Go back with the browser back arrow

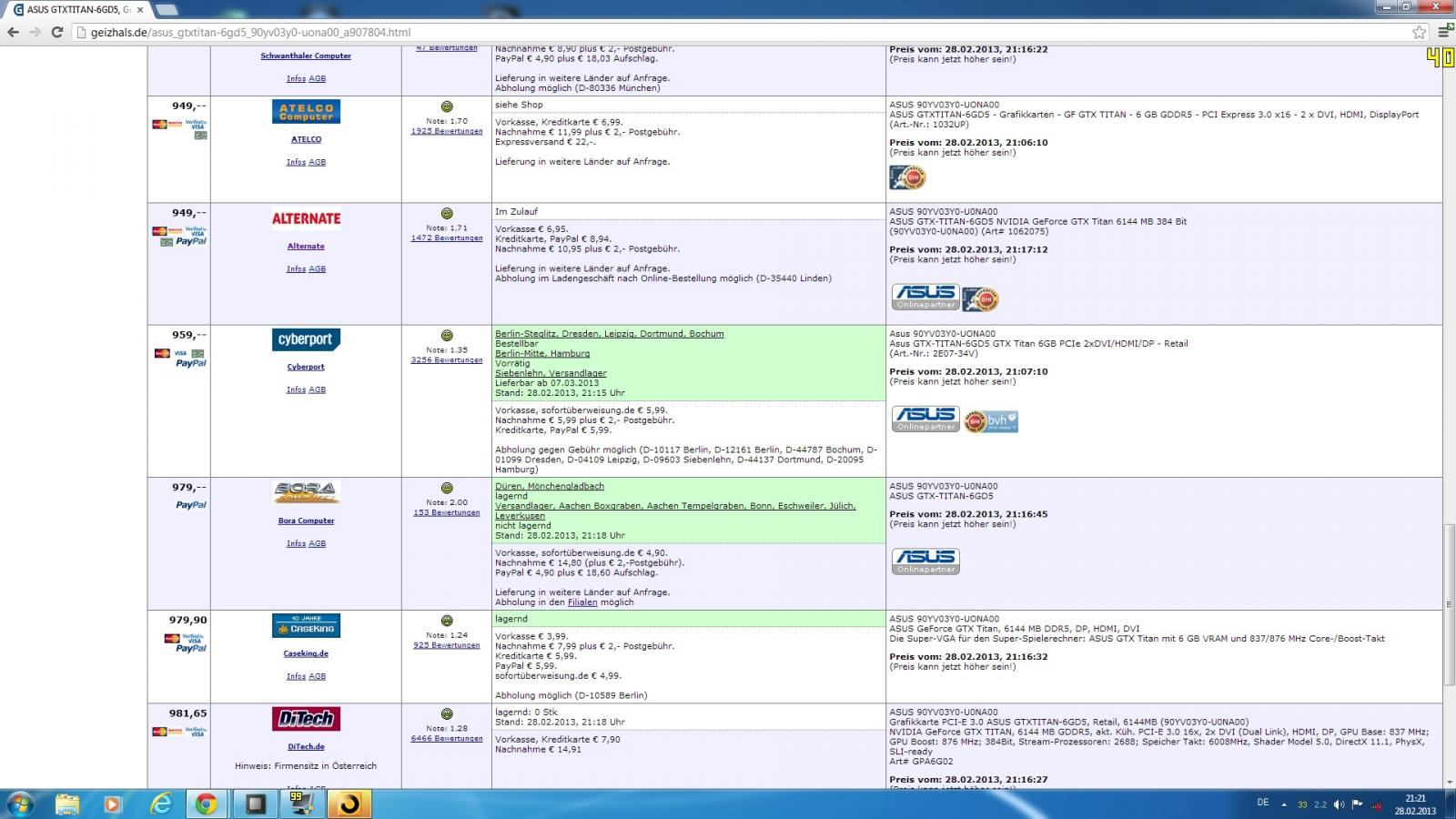[x=13, y=32]
